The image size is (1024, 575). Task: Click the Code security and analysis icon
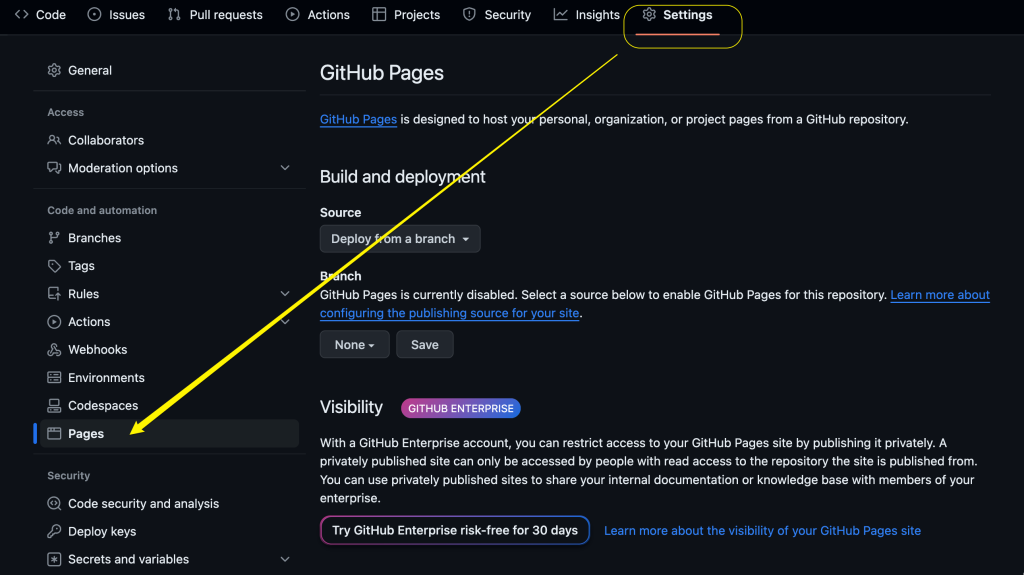click(x=54, y=503)
